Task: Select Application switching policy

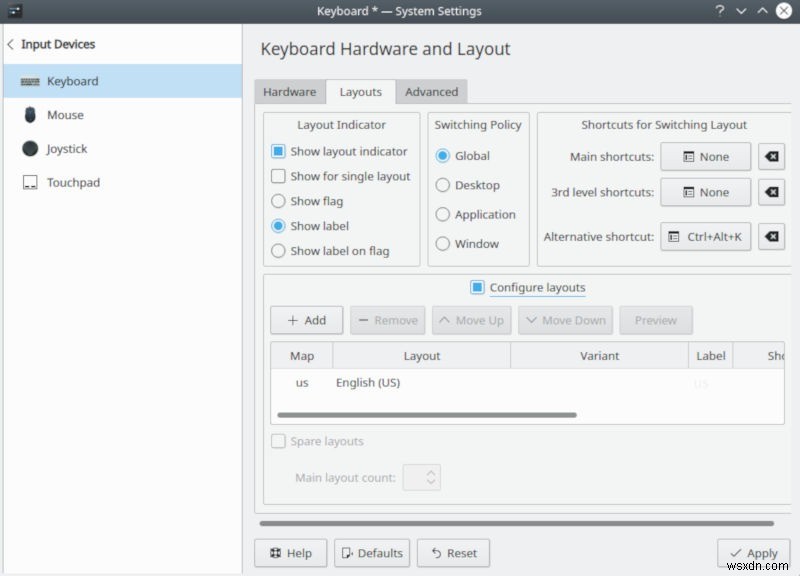Action: tap(443, 214)
